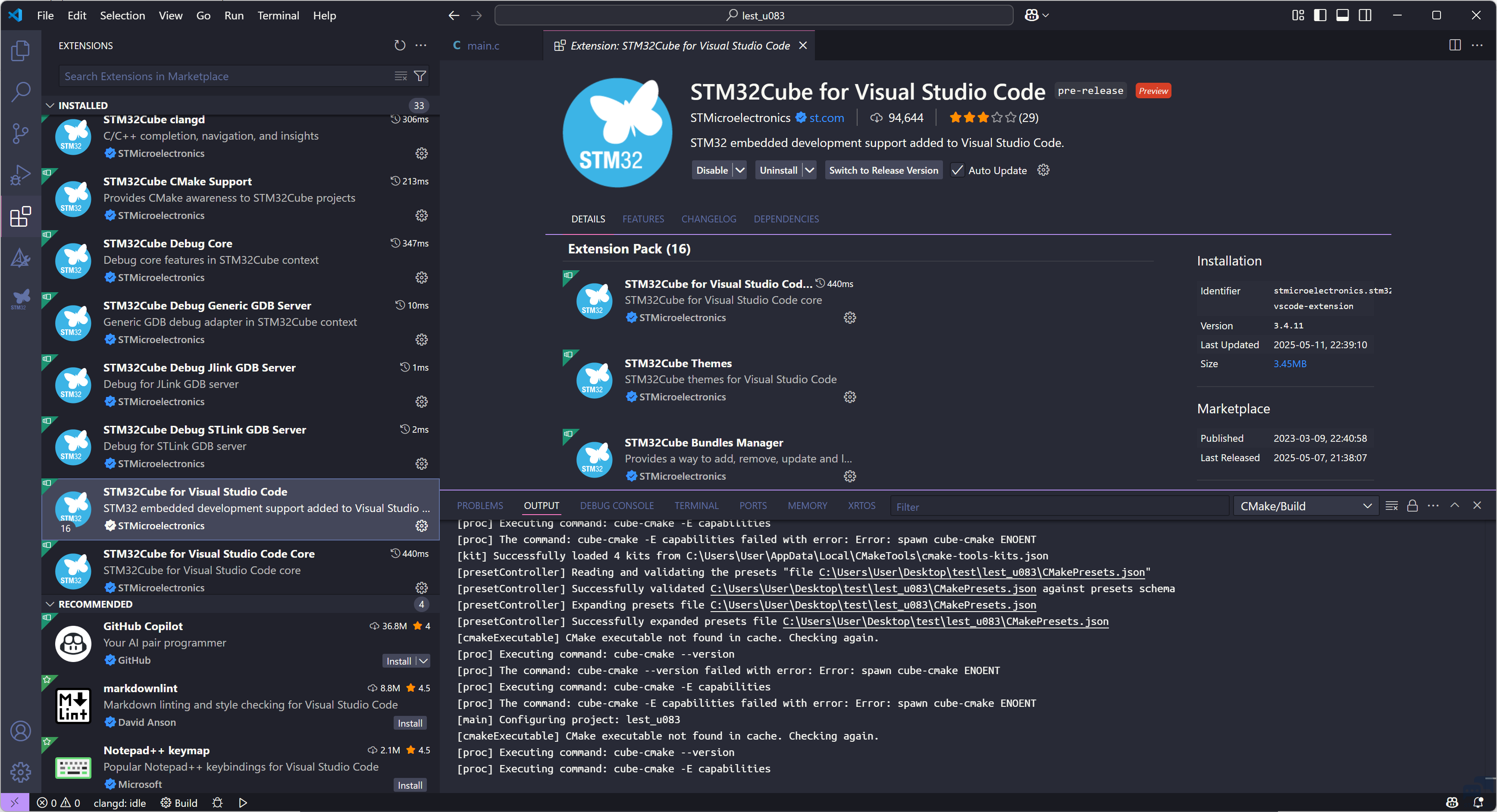Toggle primary side bar visibility
Screen dimensions: 1497x812
click(x=1320, y=16)
